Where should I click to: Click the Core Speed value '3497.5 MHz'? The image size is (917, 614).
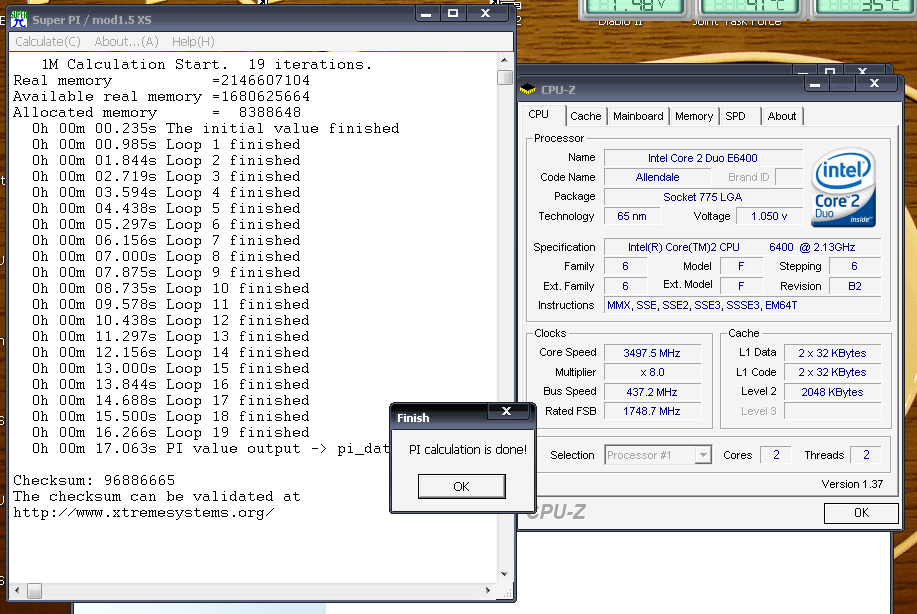pyautogui.click(x=652, y=353)
